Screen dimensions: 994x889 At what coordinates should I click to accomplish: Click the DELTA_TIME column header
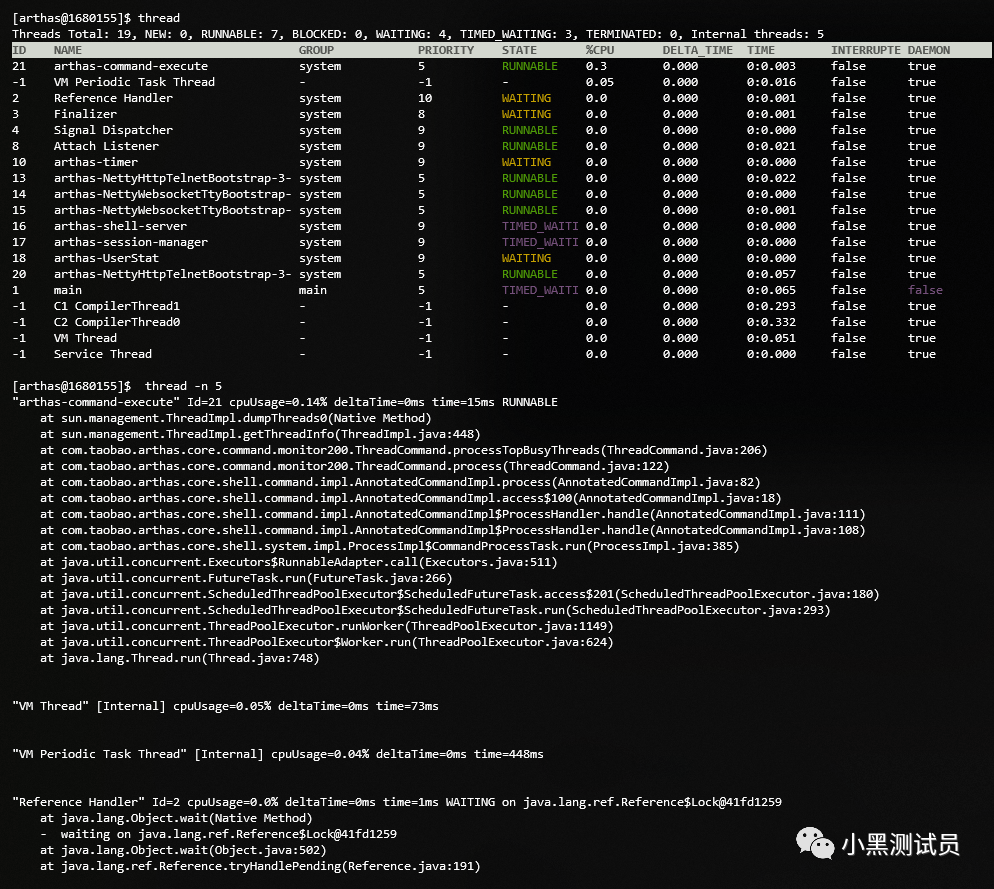697,50
